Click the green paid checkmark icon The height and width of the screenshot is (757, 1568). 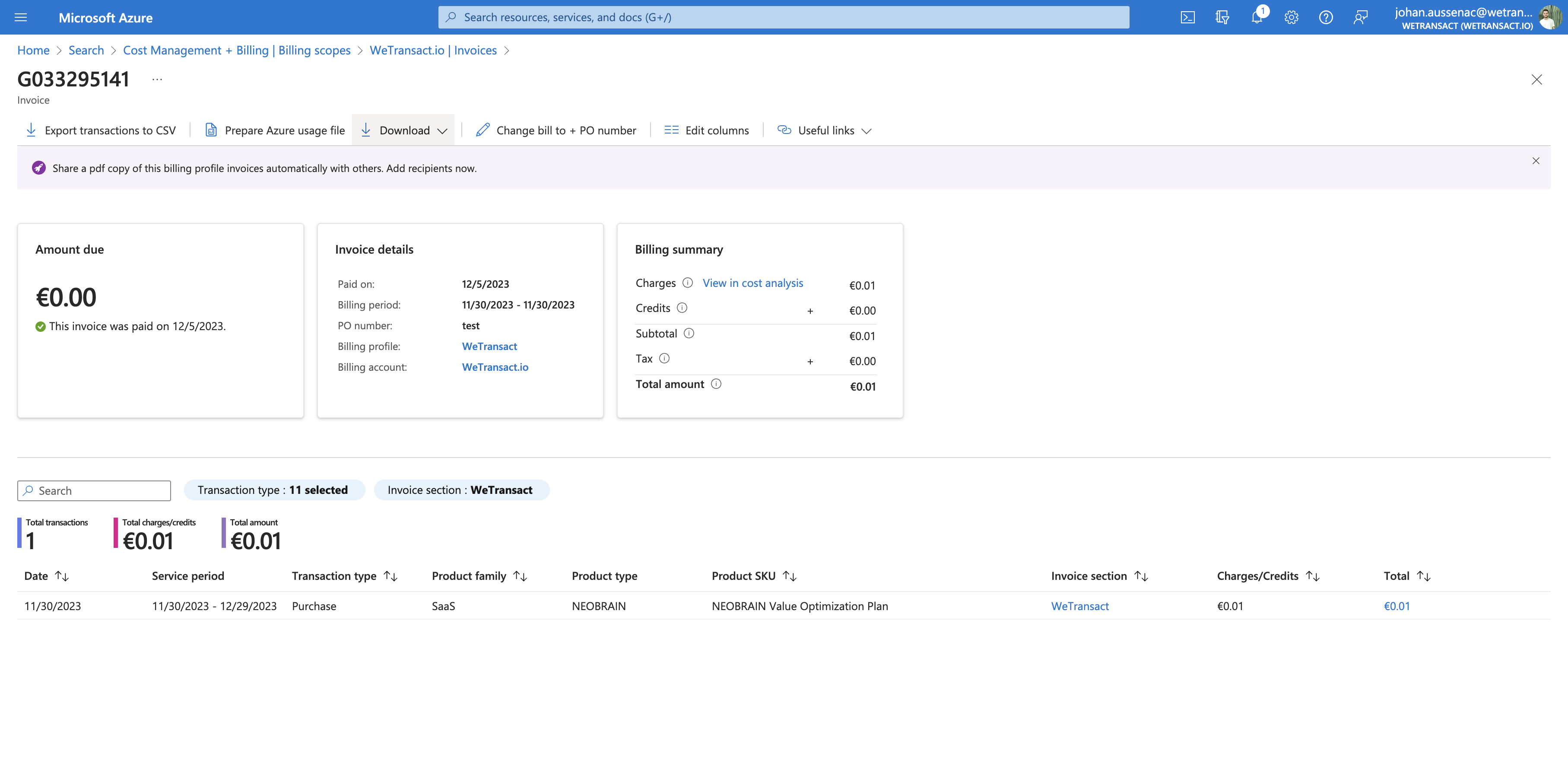click(x=40, y=326)
